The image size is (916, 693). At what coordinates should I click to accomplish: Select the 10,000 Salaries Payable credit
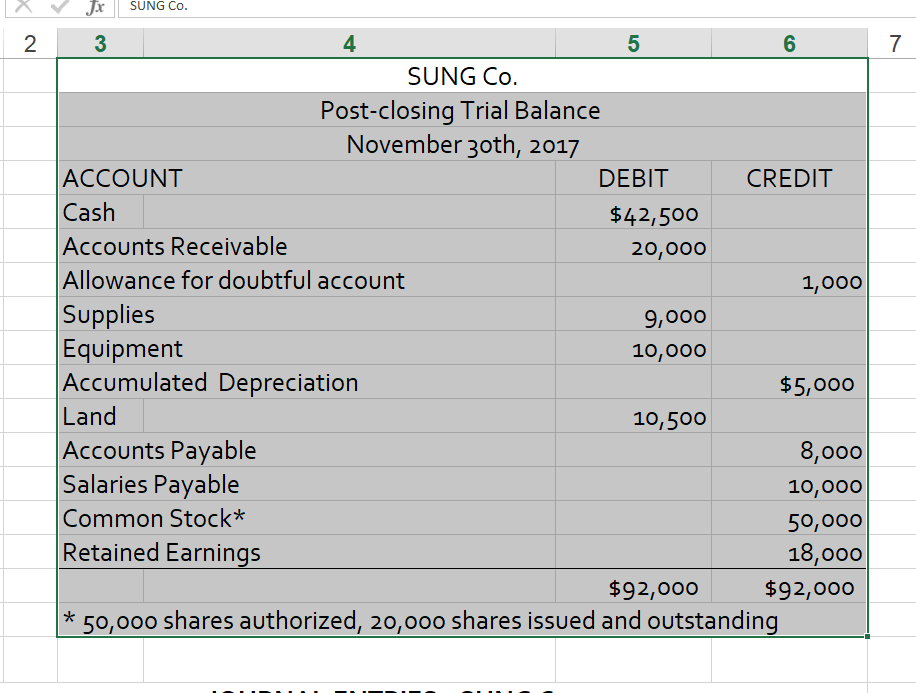[x=789, y=483]
